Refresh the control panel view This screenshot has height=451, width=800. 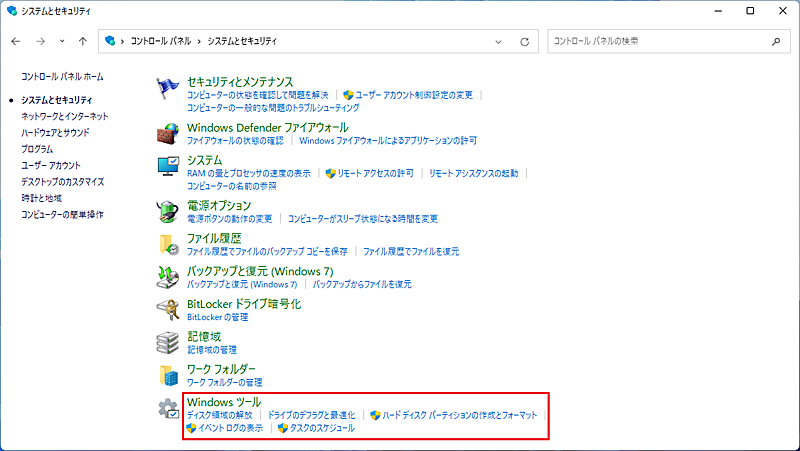pyautogui.click(x=524, y=42)
